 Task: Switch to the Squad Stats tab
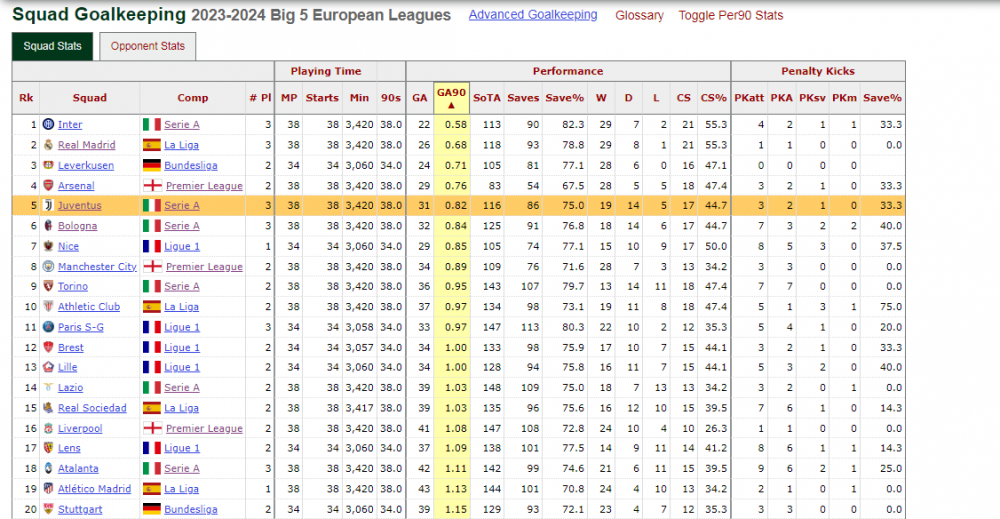coord(52,46)
